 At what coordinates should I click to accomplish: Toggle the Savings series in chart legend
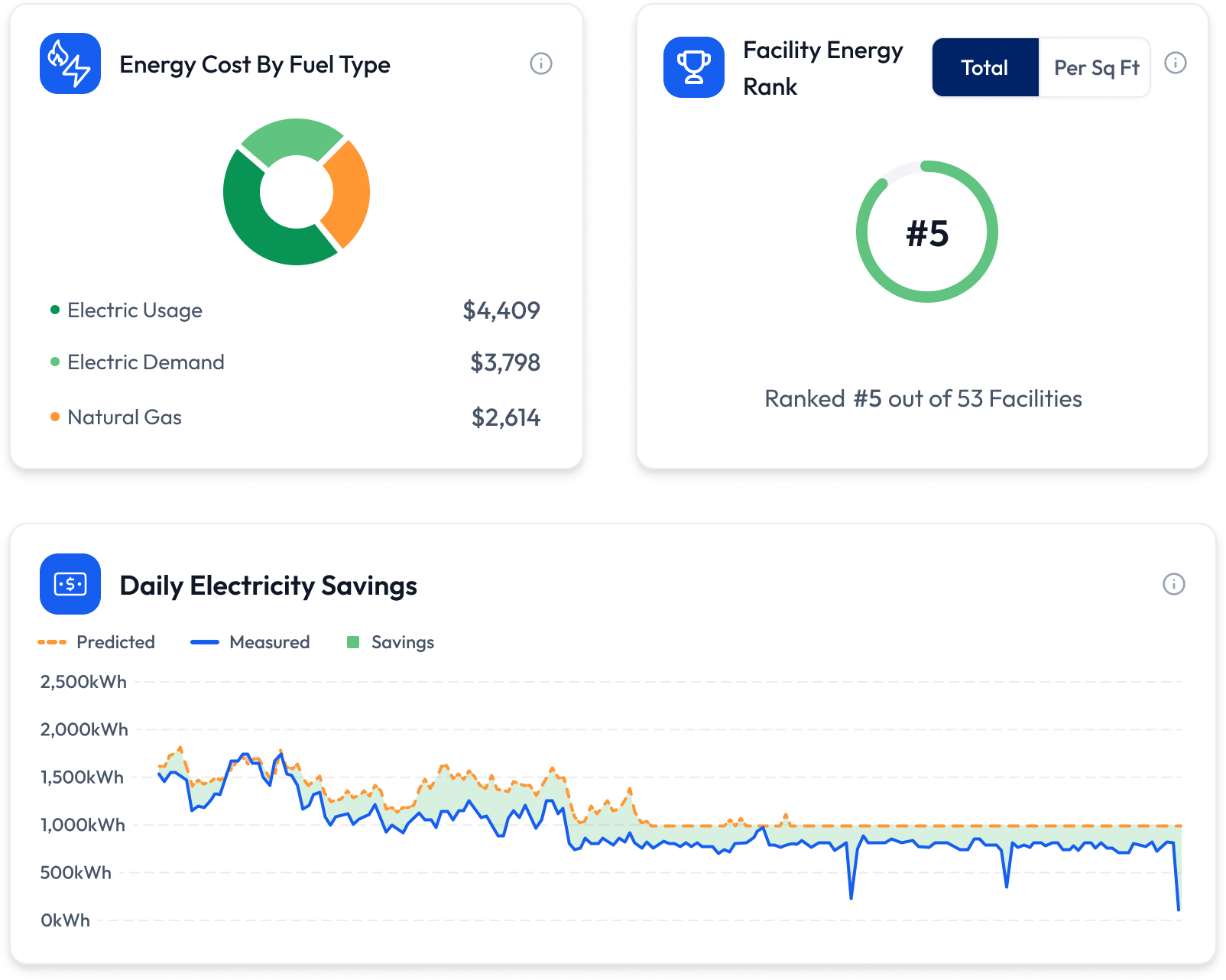click(391, 642)
